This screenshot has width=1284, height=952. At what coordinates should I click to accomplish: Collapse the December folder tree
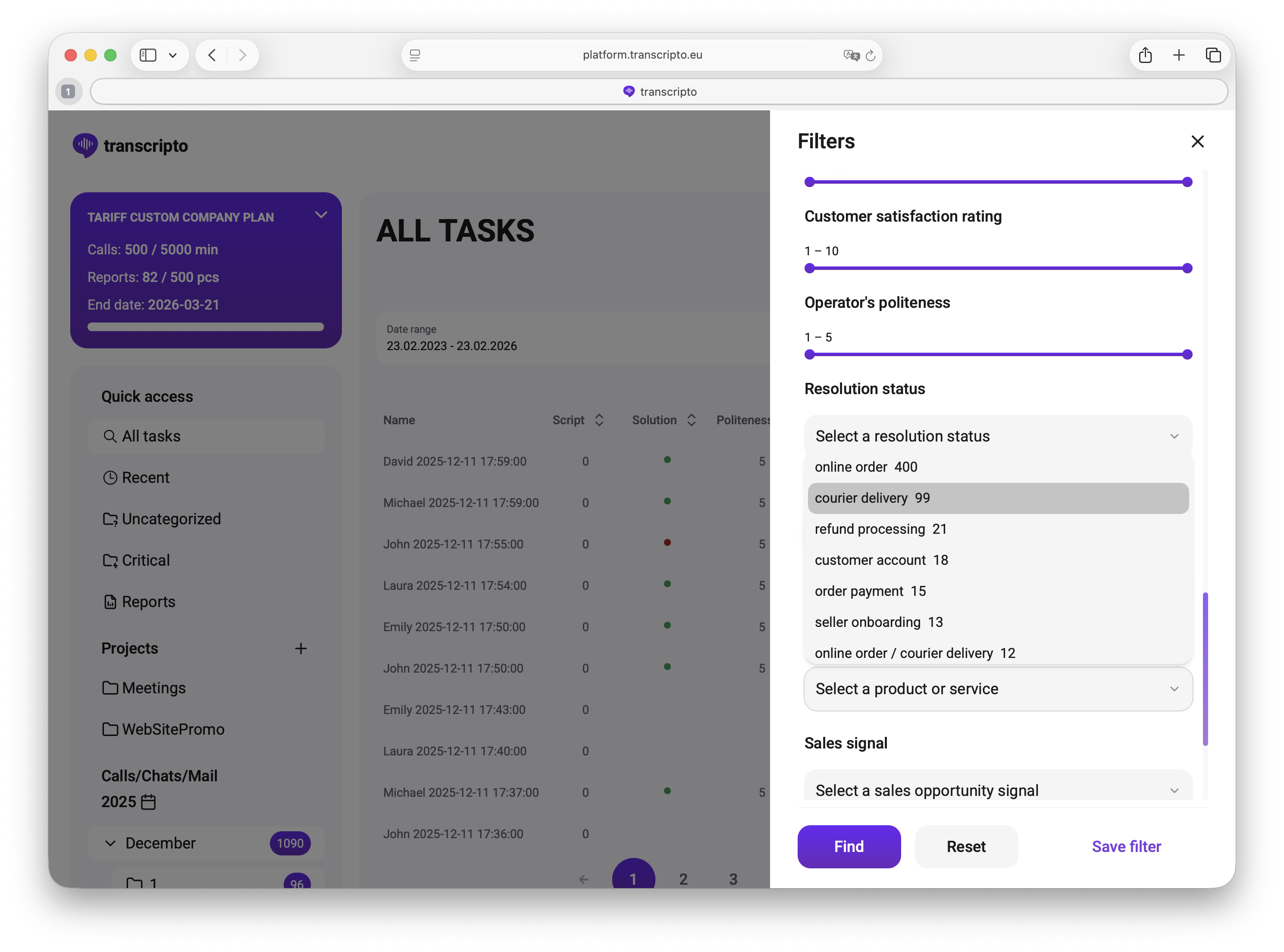[110, 843]
